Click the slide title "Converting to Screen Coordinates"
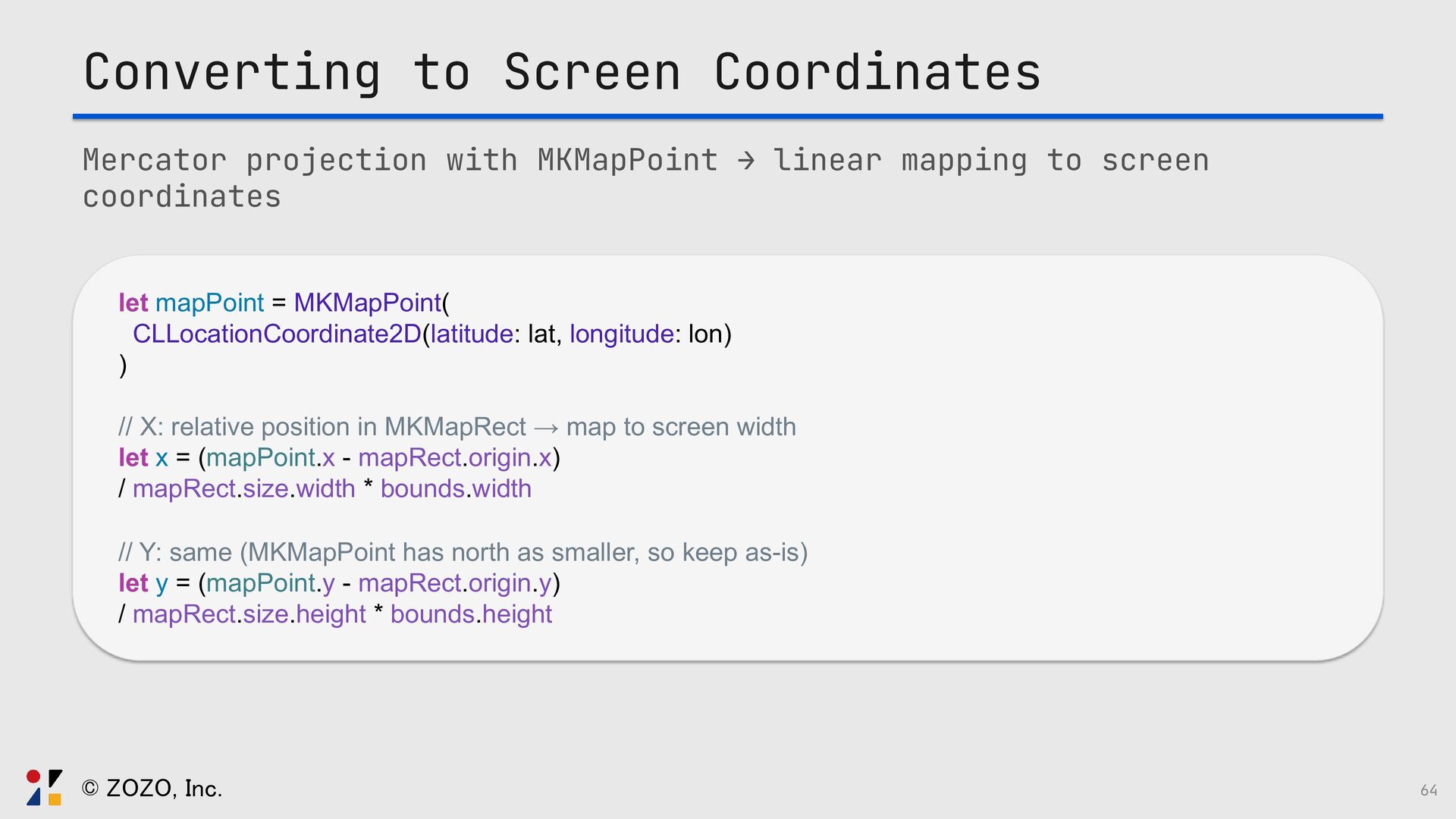The width and height of the screenshot is (1456, 819). [562, 73]
